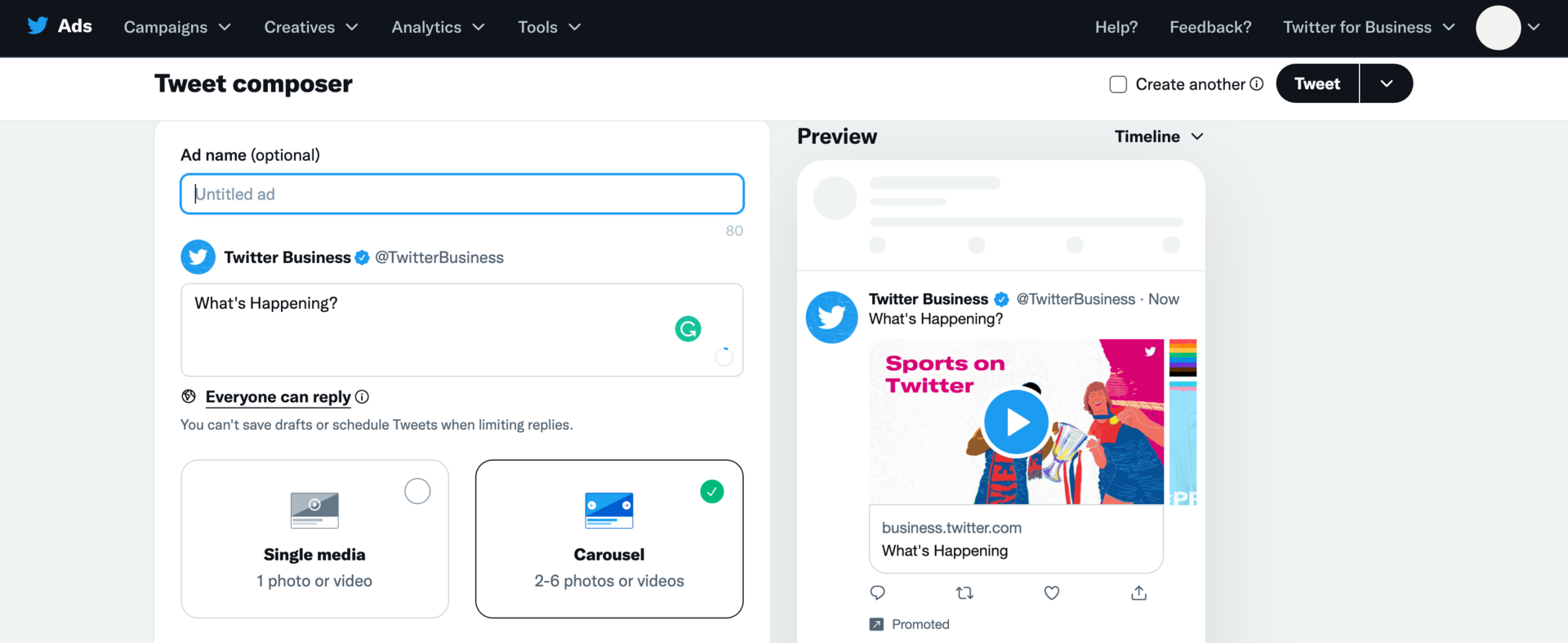This screenshot has width=1568, height=643.
Task: Click the Carousel card icon
Action: 609,511
